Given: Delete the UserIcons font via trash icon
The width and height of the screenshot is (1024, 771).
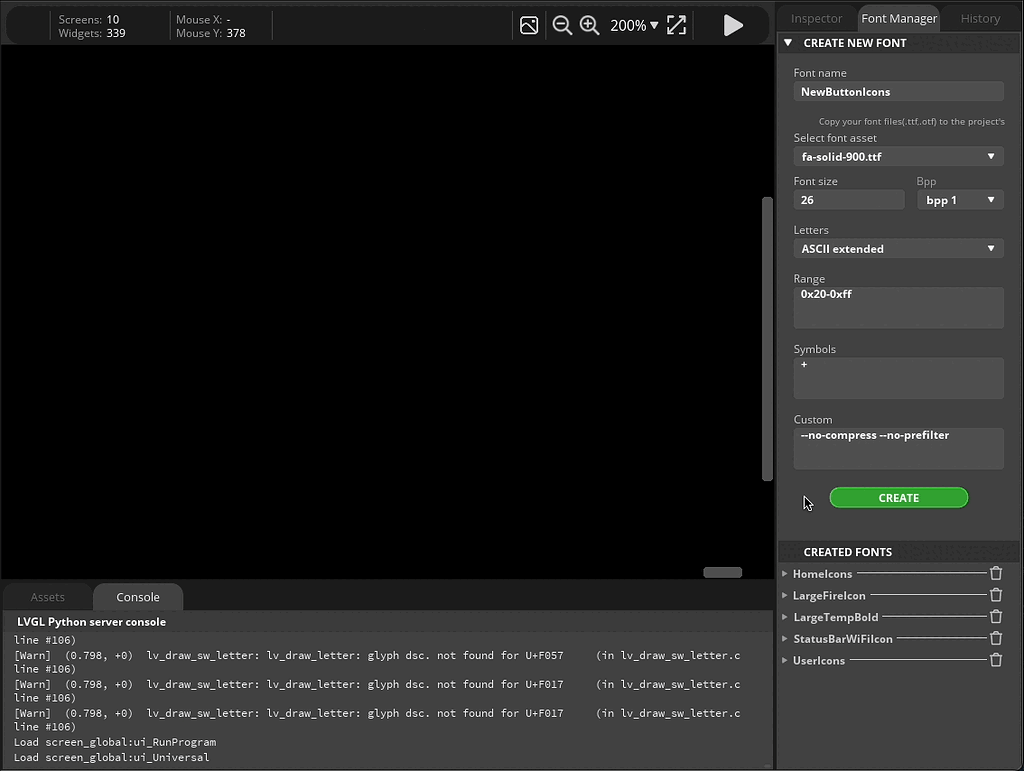Looking at the screenshot, I should click(x=995, y=660).
